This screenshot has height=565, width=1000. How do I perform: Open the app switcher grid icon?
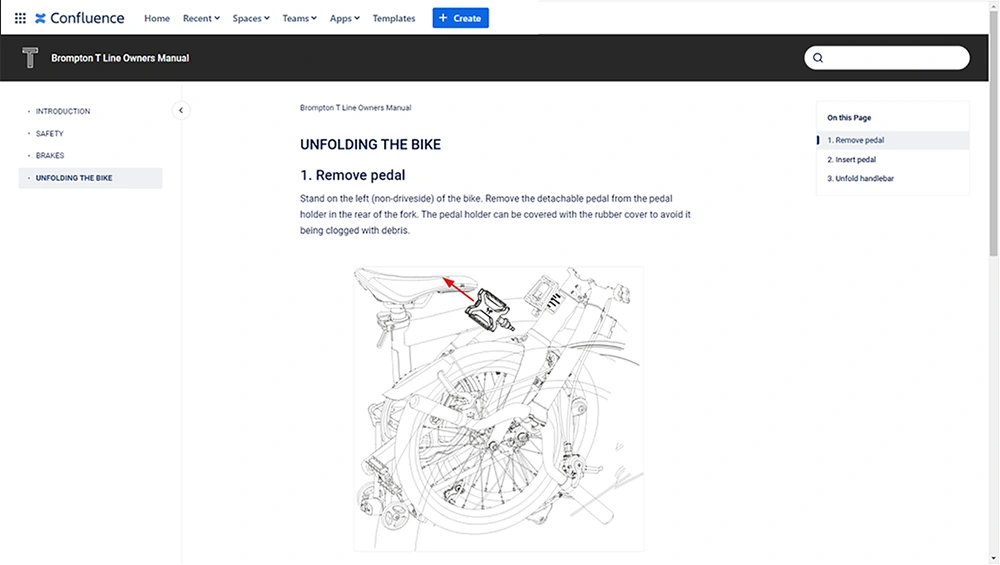pos(20,18)
